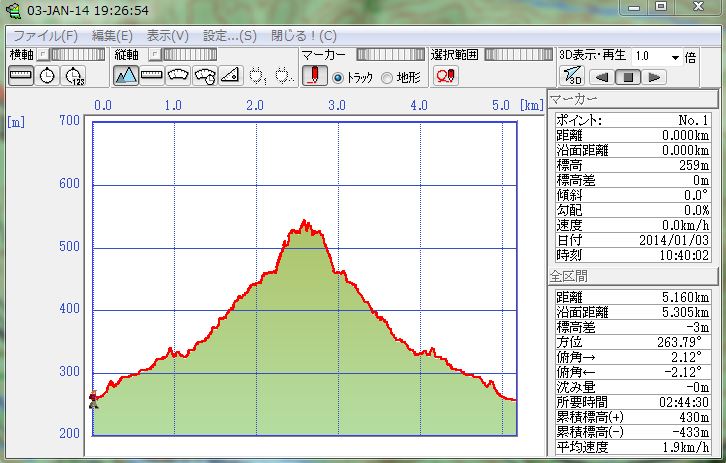Click the 全区間 panel header
This screenshot has height=463, width=726.
click(x=632, y=276)
